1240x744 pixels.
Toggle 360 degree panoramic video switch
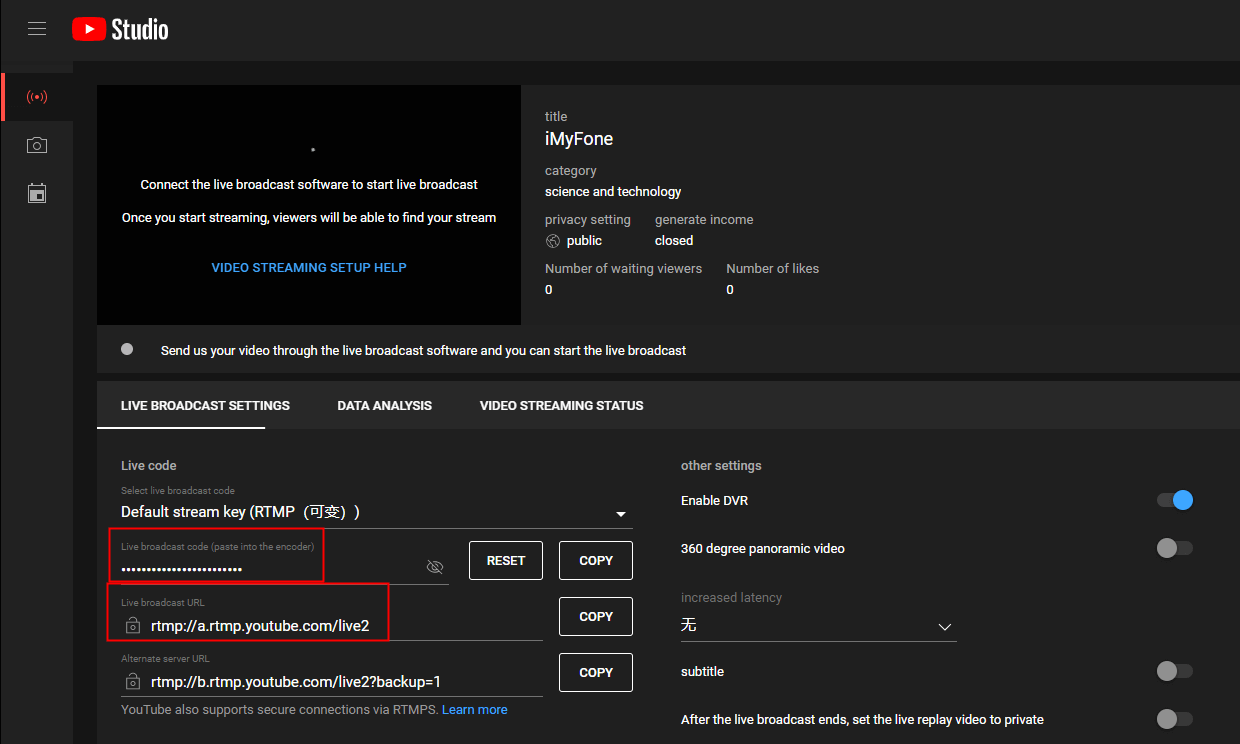point(1175,548)
